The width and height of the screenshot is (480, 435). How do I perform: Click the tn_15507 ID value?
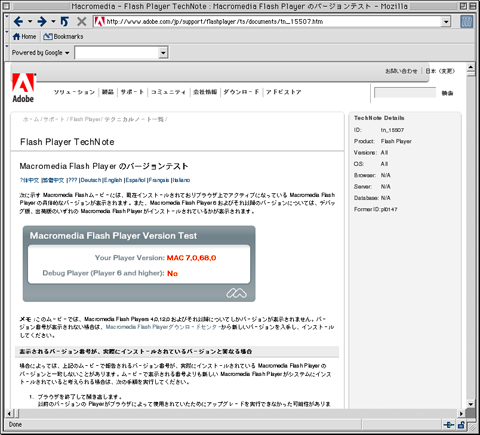pyautogui.click(x=392, y=130)
